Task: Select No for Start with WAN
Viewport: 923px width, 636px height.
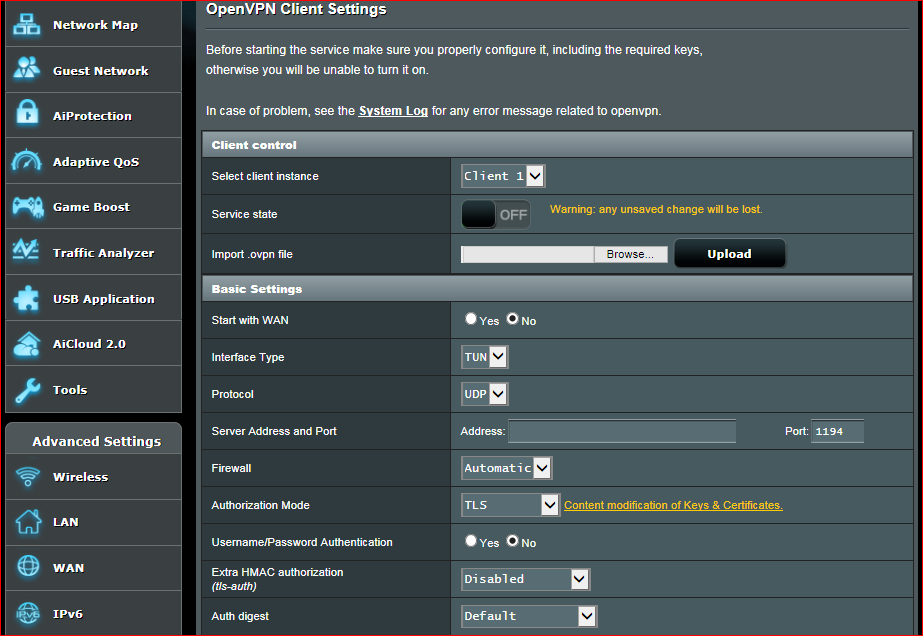Action: pos(513,319)
